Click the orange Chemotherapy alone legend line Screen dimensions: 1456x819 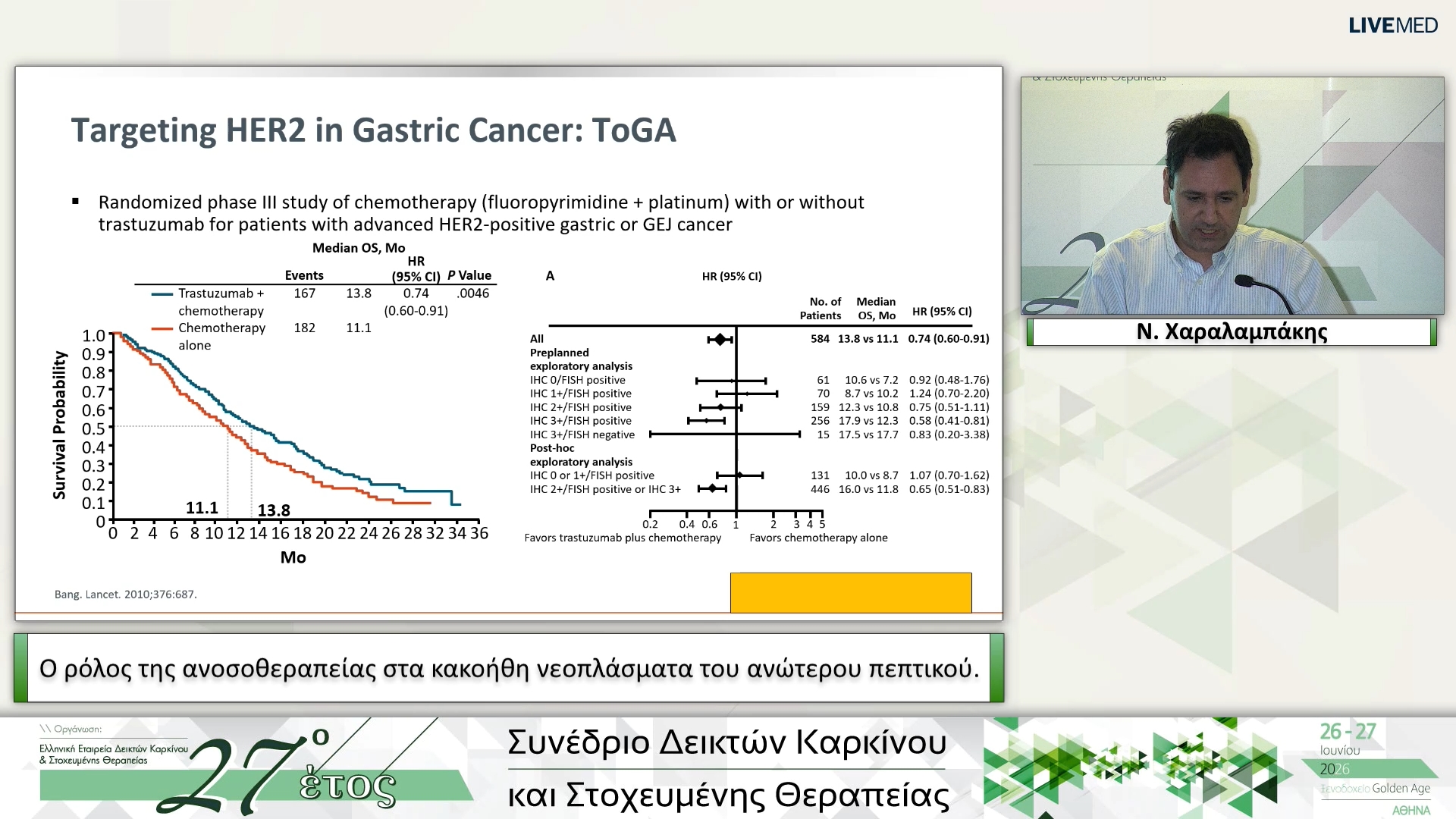point(162,328)
